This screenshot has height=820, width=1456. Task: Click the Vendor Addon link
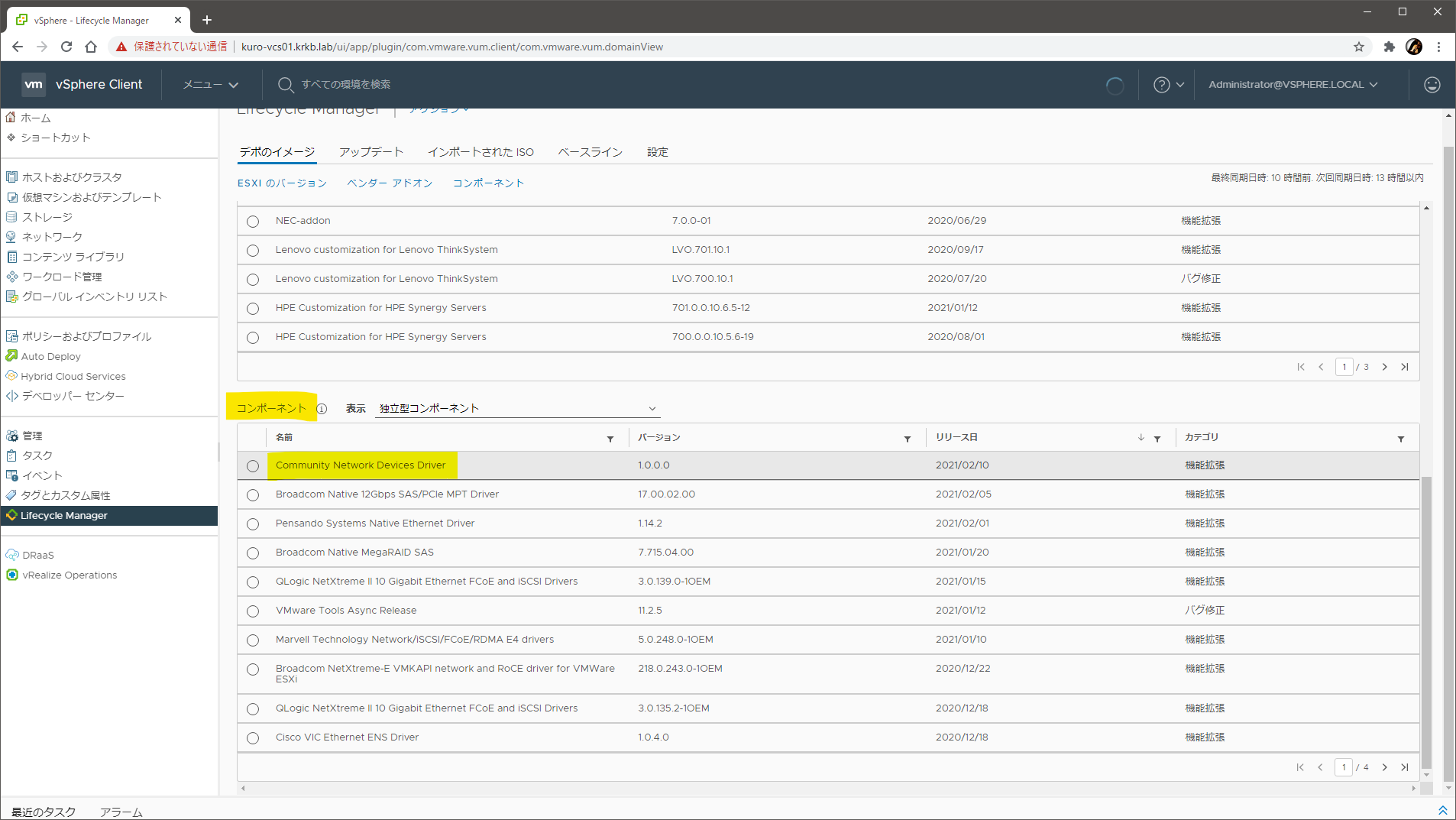[390, 183]
